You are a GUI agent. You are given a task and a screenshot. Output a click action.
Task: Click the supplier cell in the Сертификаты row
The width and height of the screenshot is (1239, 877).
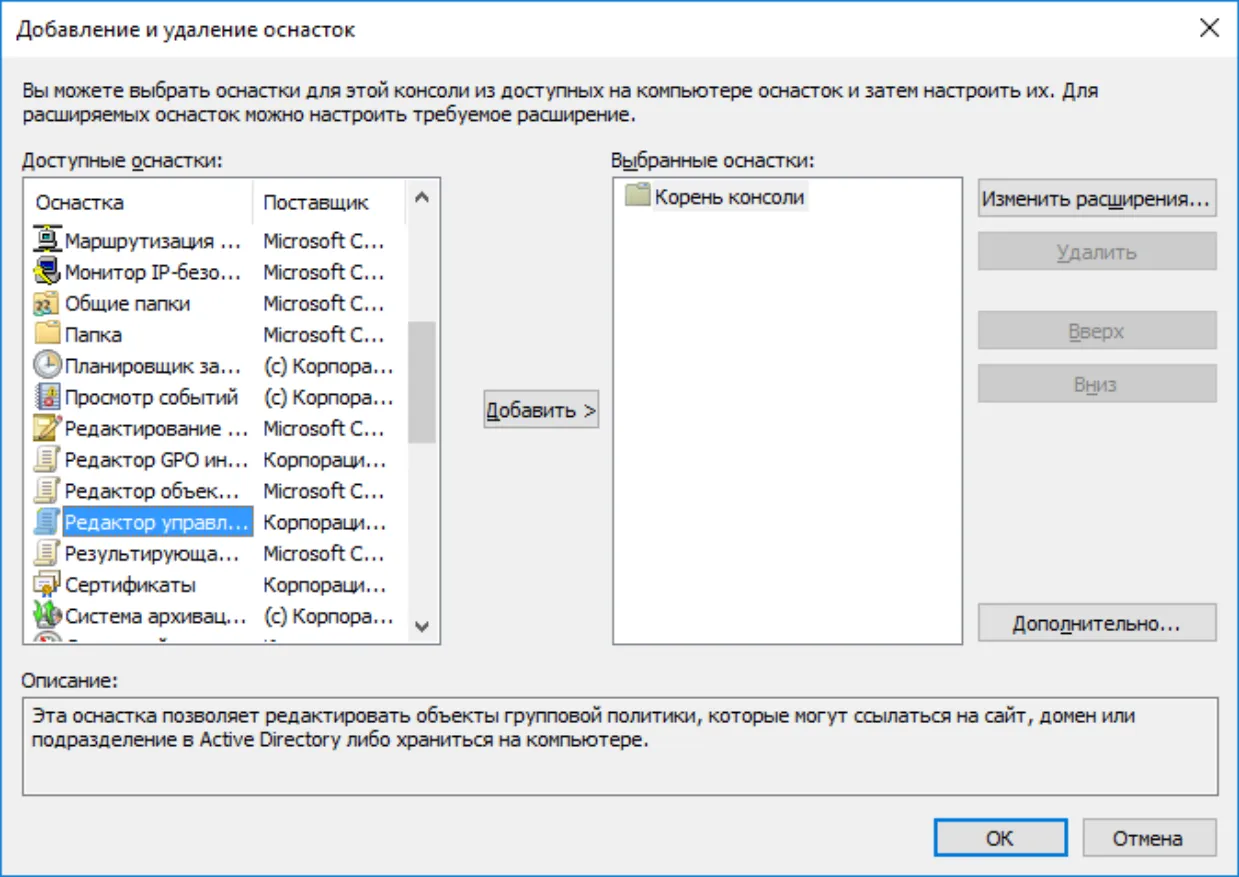[x=325, y=585]
